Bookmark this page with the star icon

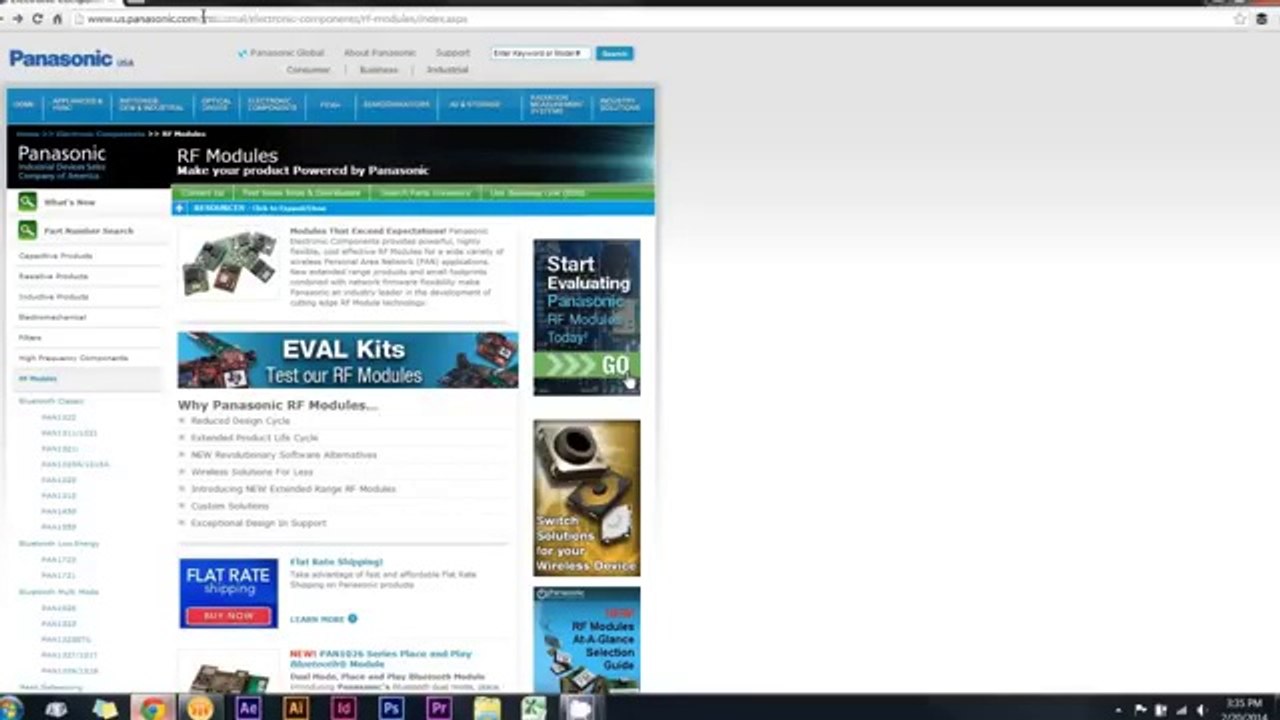point(1240,18)
